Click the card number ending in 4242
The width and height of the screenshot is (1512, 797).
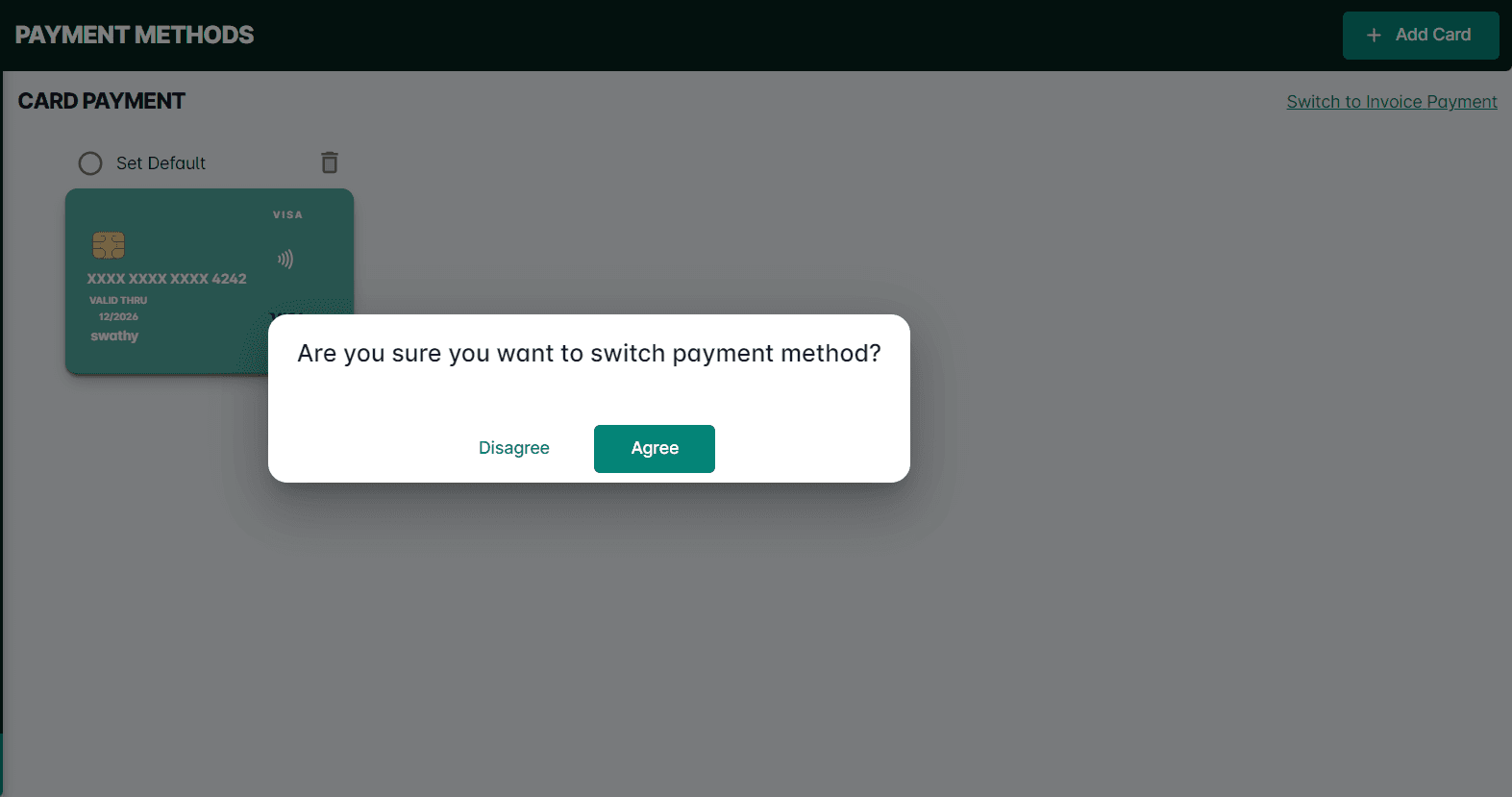tap(166, 279)
